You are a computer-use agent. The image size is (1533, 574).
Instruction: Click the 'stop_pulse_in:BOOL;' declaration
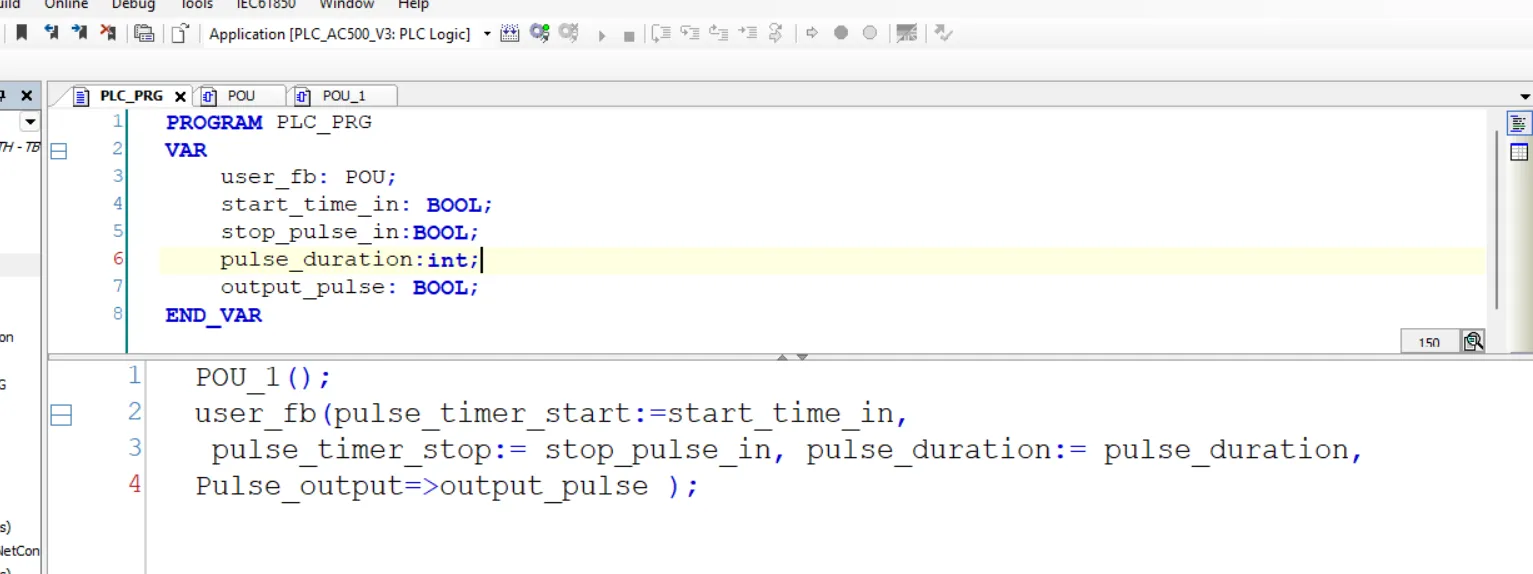click(x=350, y=233)
